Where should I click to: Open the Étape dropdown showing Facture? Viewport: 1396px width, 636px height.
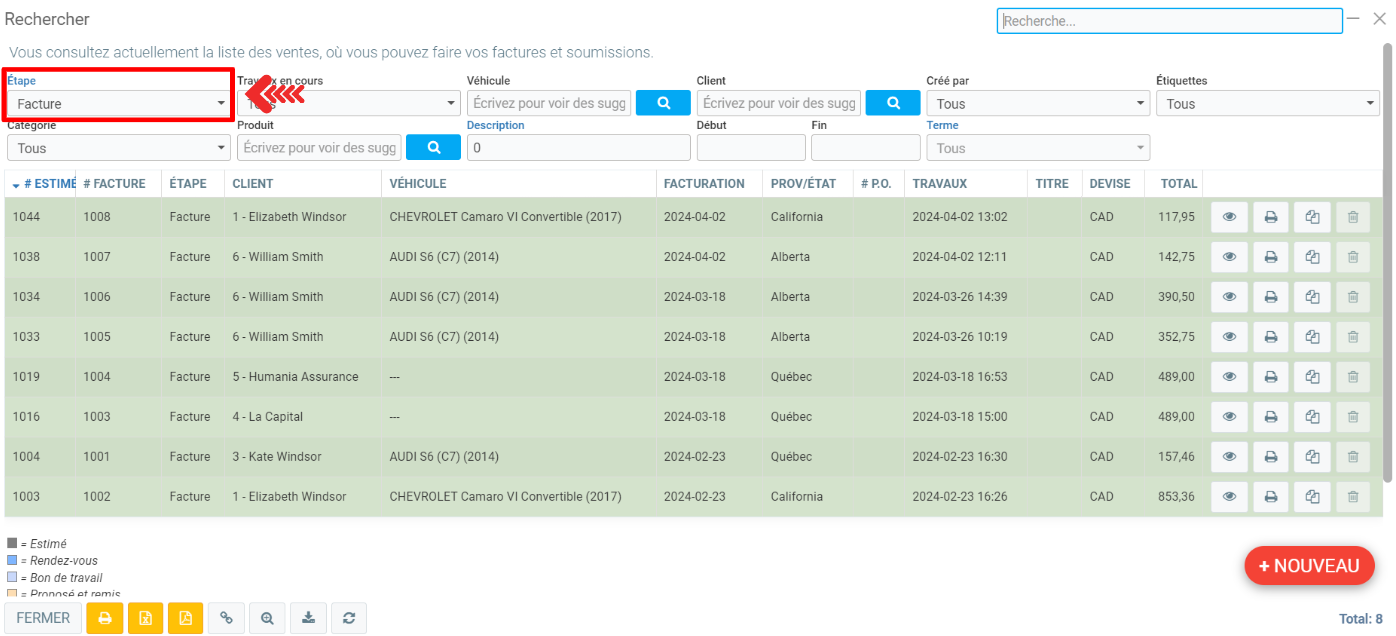coord(120,104)
